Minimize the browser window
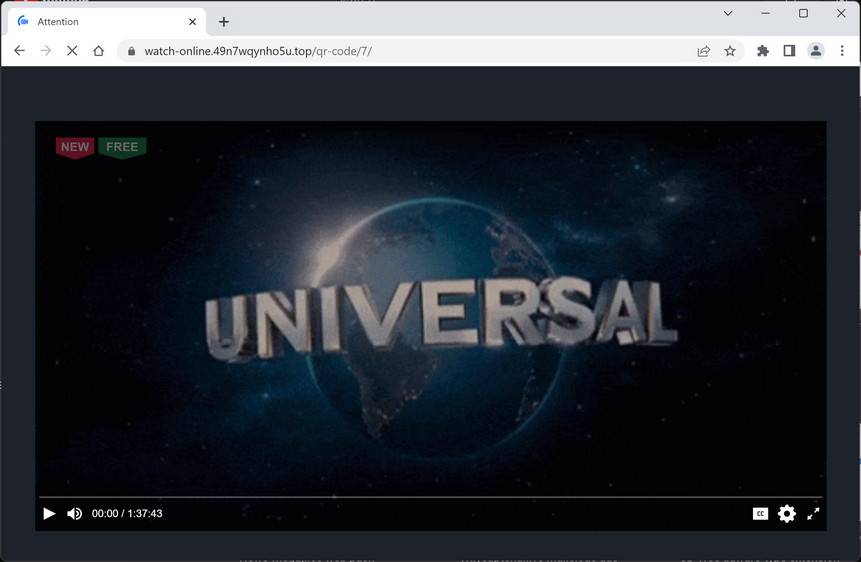Image resolution: width=861 pixels, height=562 pixels. [765, 13]
